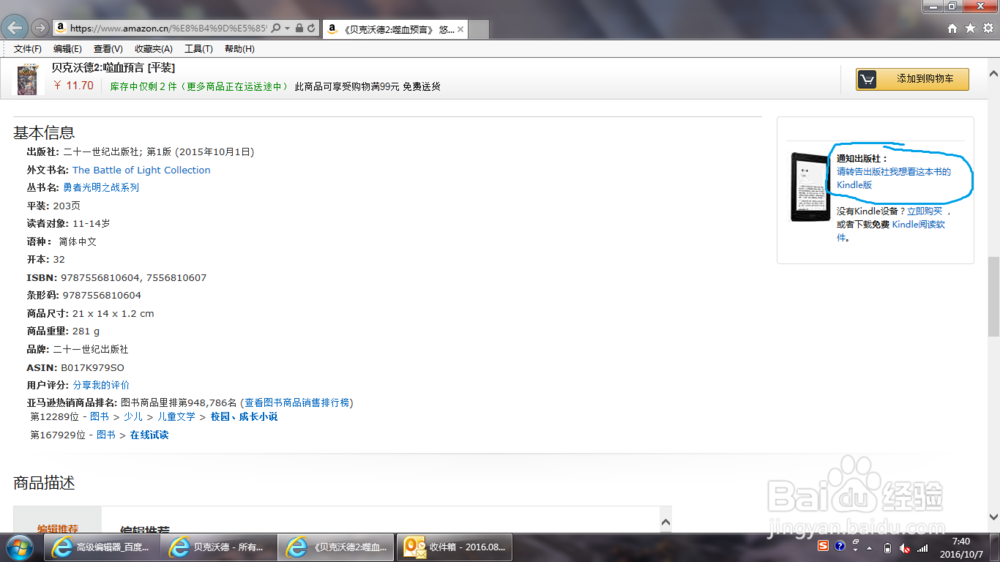This screenshot has width=1000, height=562.
Task: Close the 贝克沃德2 browser tab
Action: pos(460,29)
